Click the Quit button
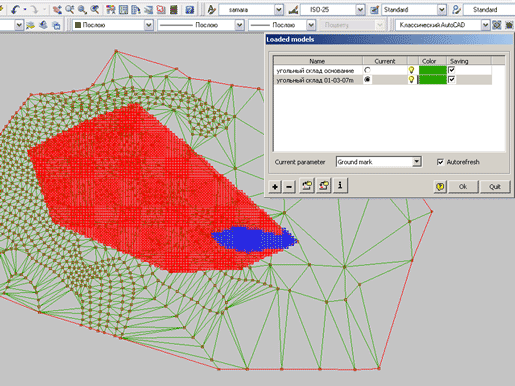Screen dimensions: 515x386 495,186
